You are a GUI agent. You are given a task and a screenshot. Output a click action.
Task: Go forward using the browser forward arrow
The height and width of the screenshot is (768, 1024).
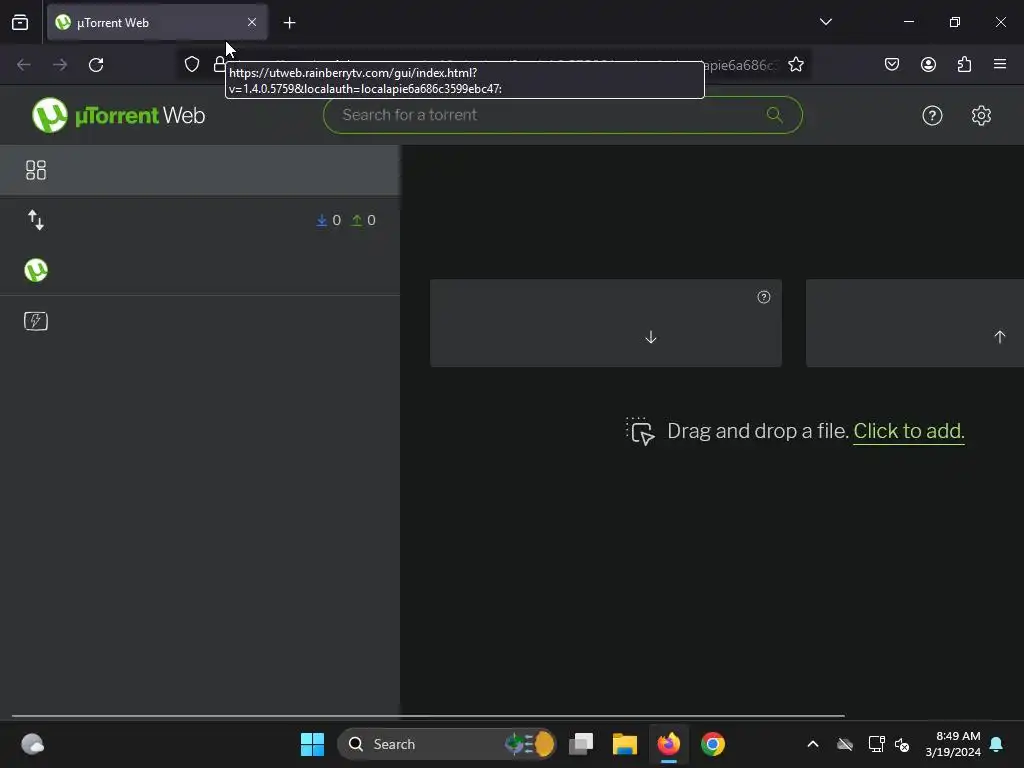coord(60,65)
